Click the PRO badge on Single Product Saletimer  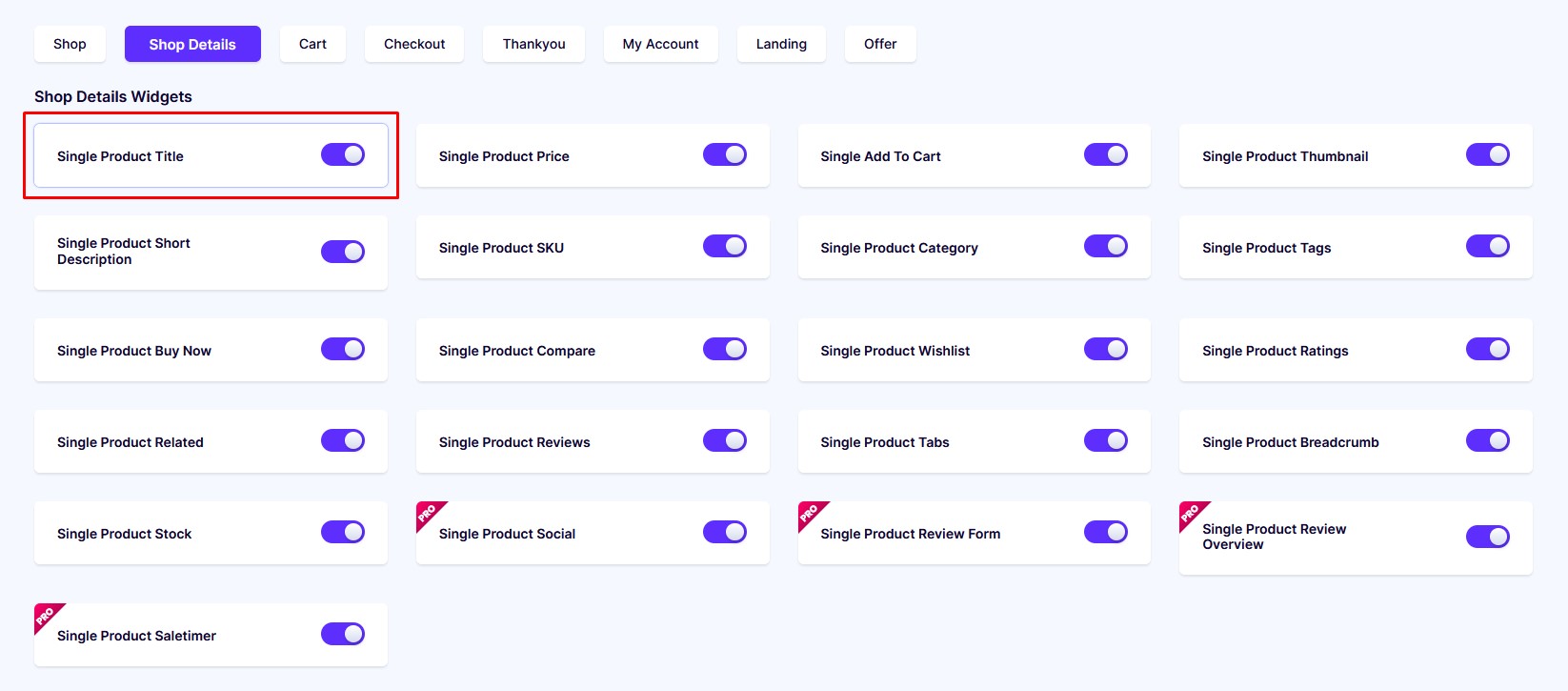(x=46, y=615)
